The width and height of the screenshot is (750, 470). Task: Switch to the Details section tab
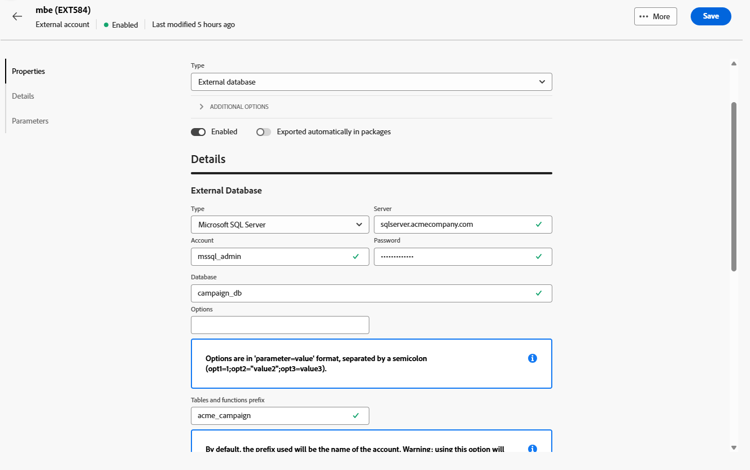23,96
